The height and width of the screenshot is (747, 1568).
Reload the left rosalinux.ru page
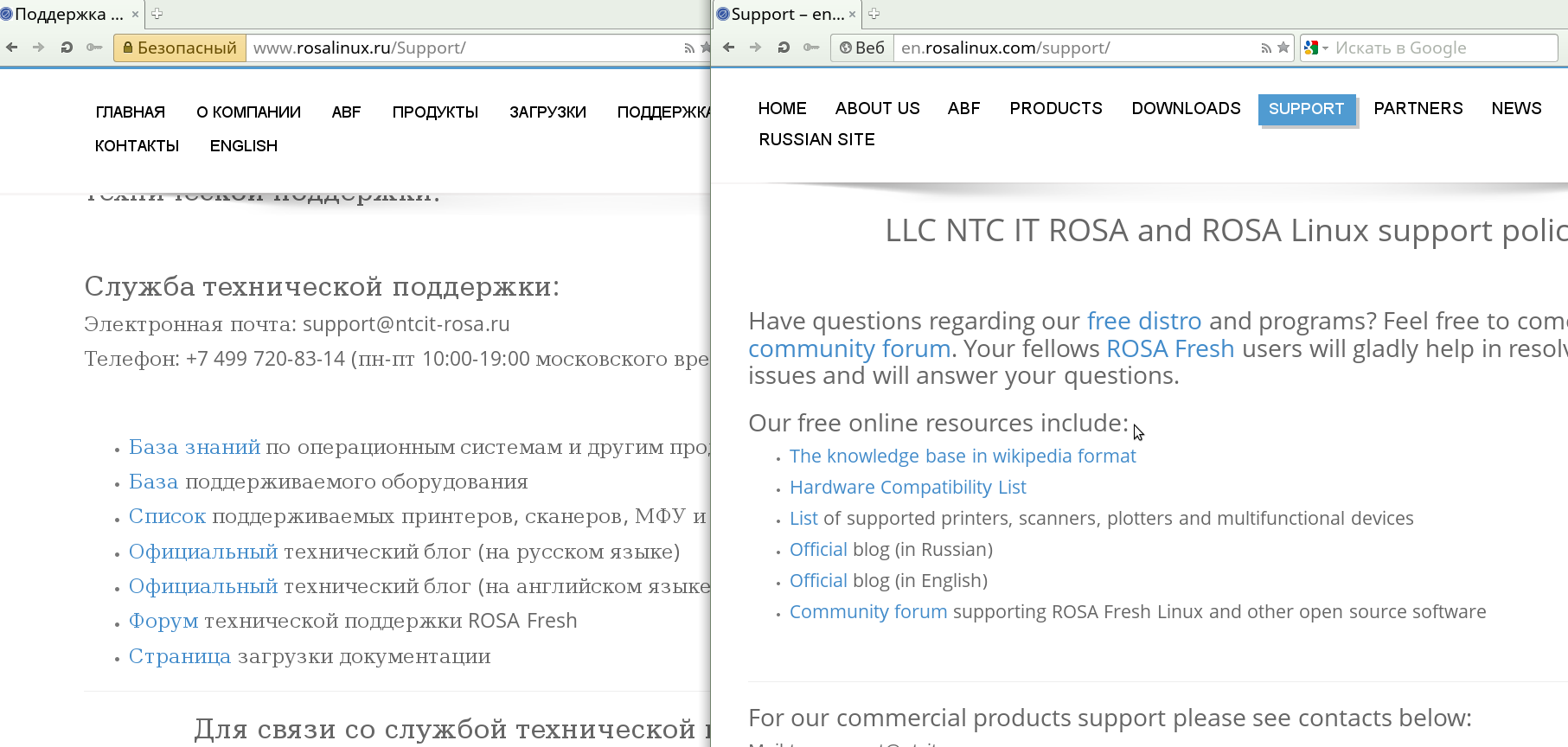[x=67, y=48]
